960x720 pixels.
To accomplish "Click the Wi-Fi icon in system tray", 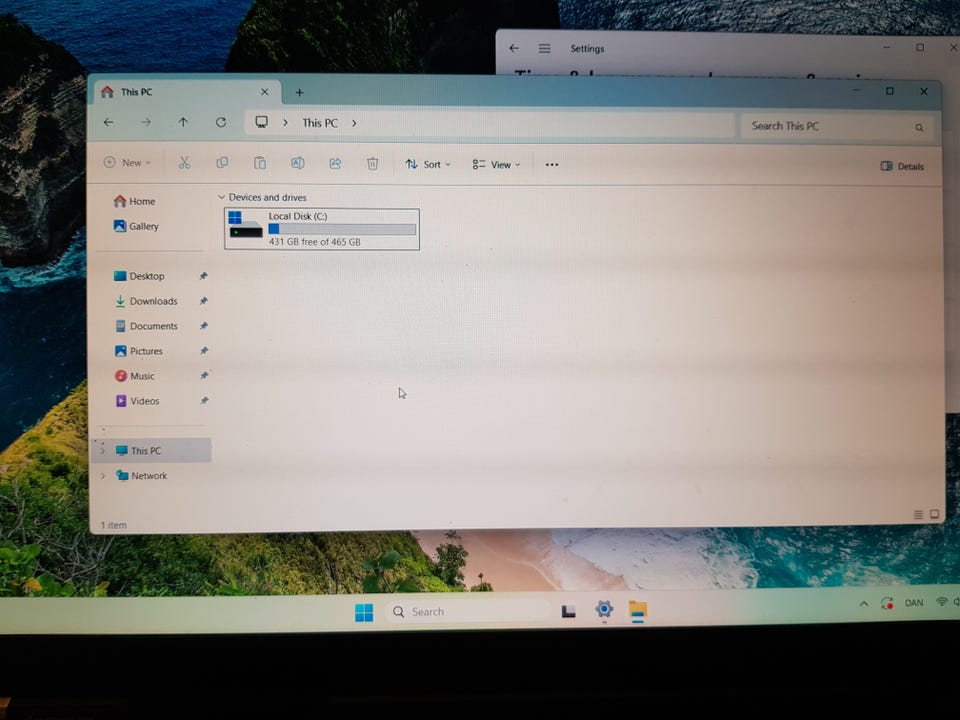I will coord(942,602).
